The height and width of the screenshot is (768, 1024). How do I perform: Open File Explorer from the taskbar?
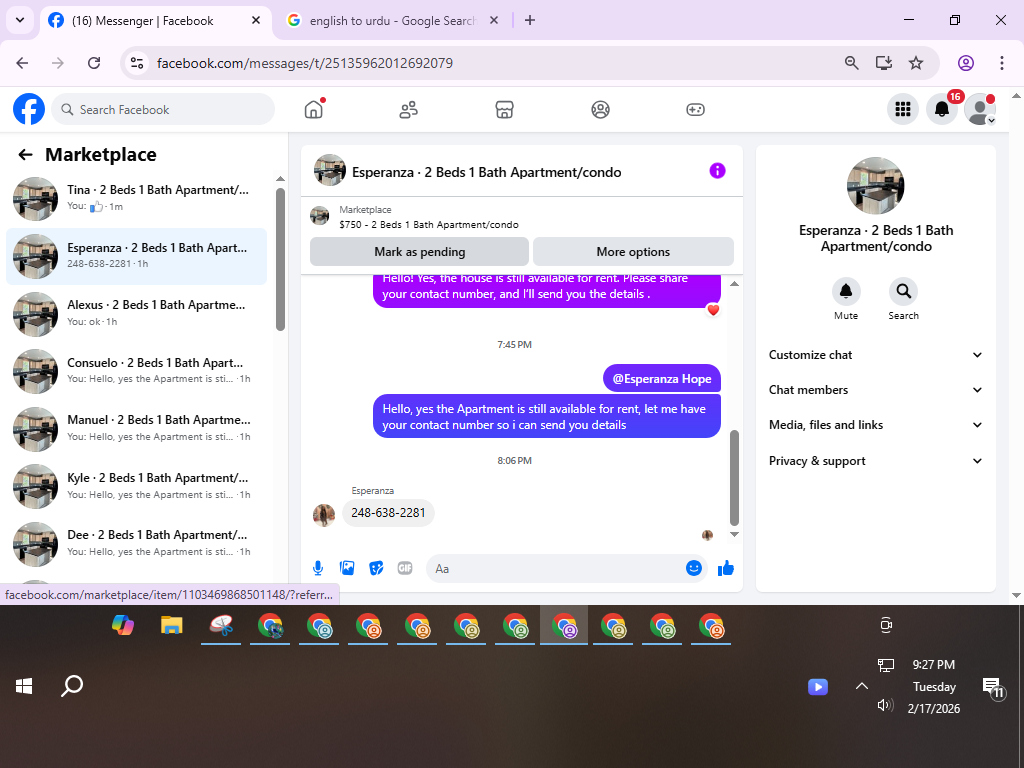(x=172, y=625)
